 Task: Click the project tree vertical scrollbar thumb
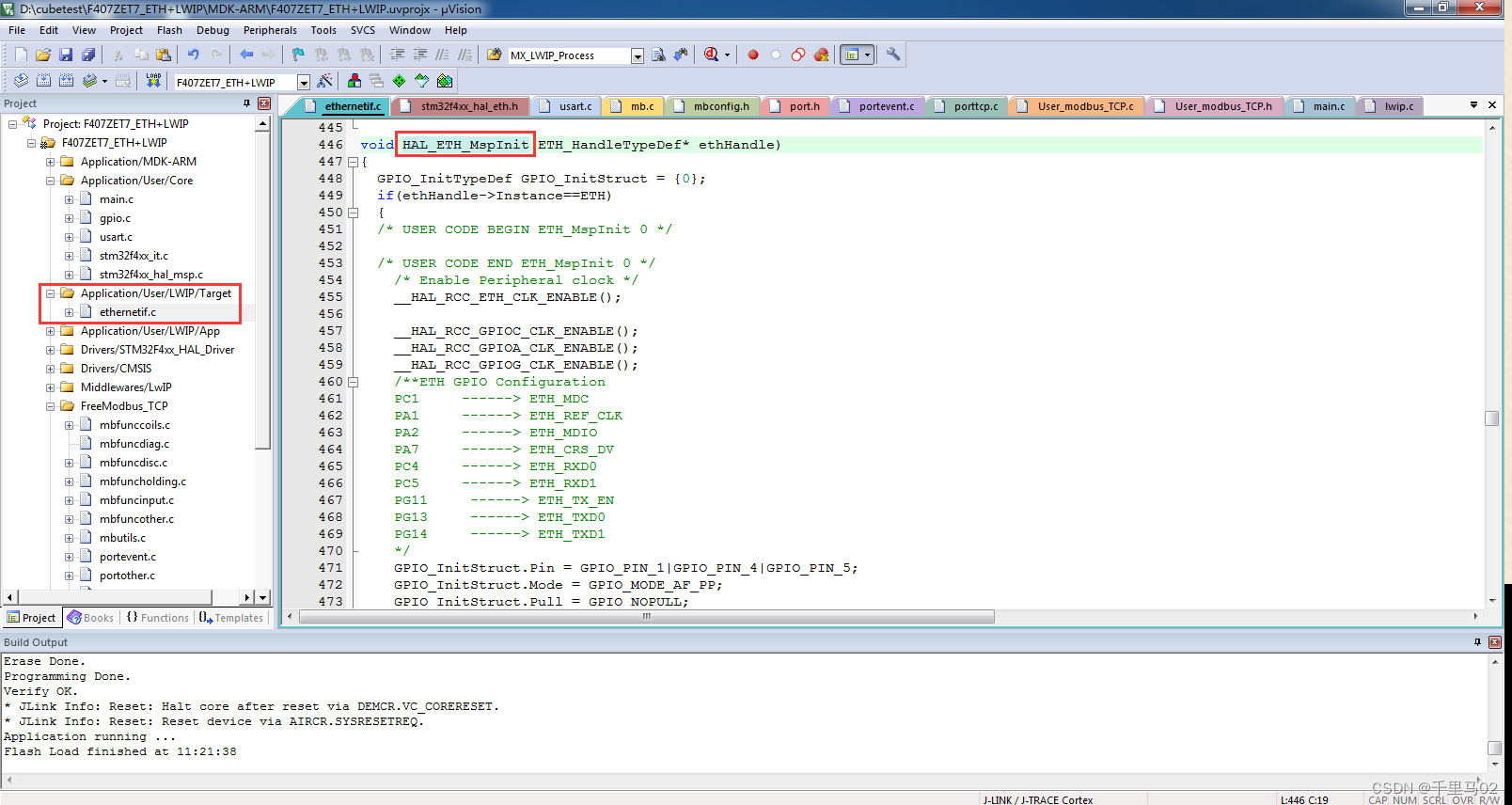coord(262,292)
